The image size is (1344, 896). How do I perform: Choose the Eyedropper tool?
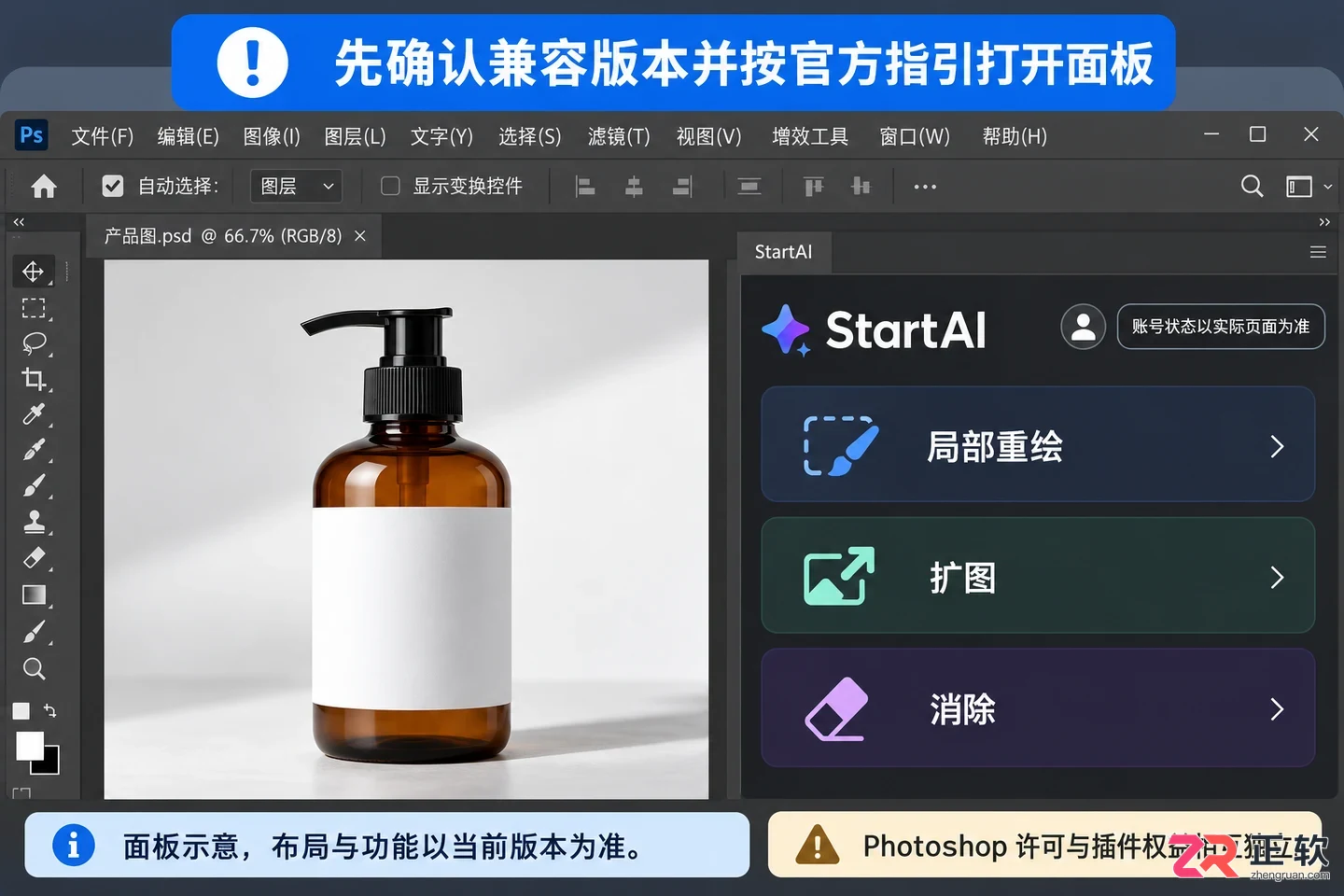click(x=34, y=414)
